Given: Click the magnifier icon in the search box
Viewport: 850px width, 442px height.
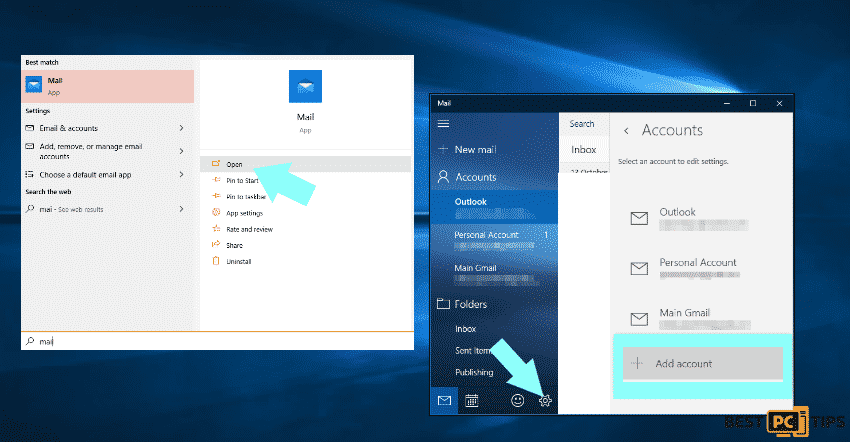Looking at the screenshot, I should (30, 341).
